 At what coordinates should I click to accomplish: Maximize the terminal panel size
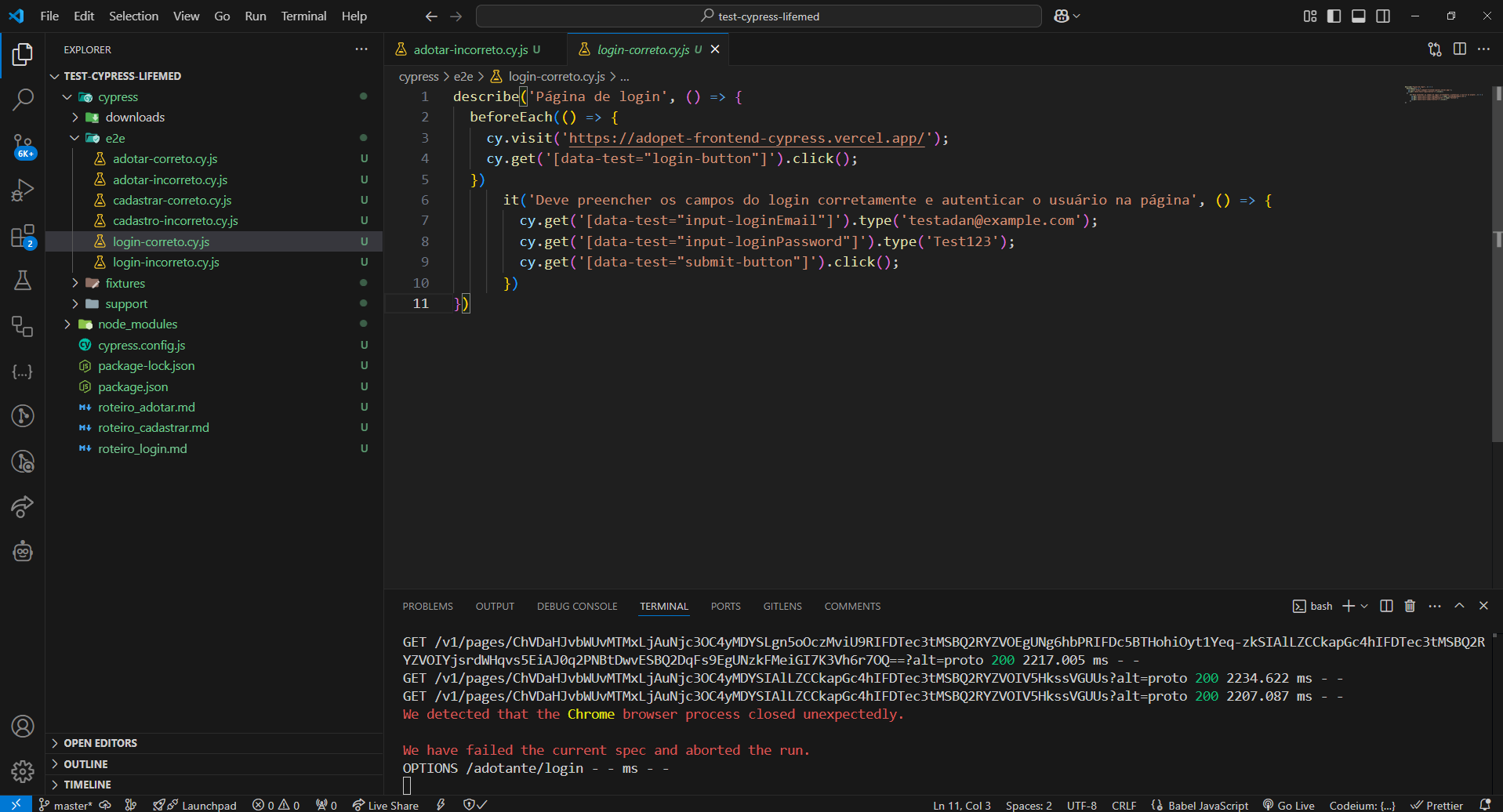(x=1459, y=606)
